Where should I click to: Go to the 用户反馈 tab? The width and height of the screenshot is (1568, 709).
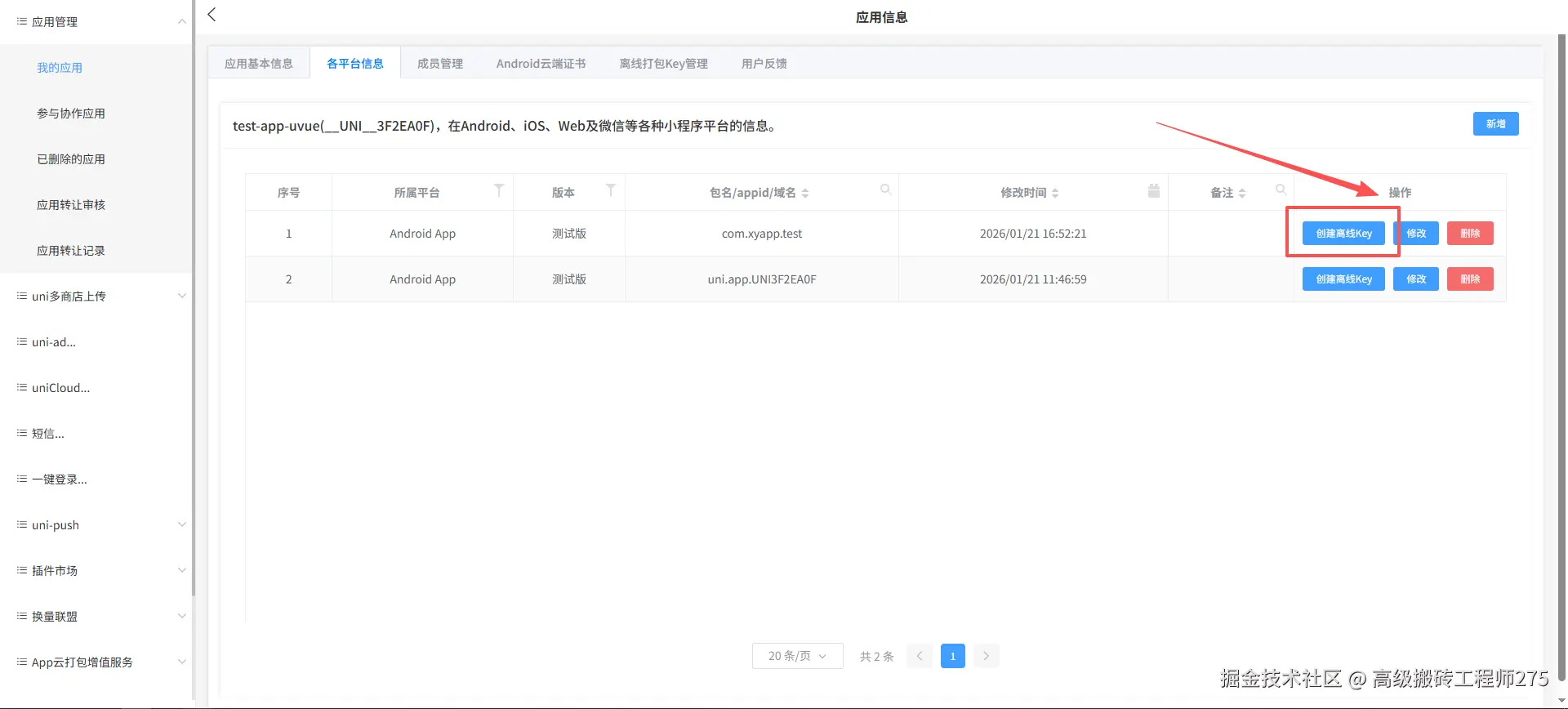coord(764,64)
